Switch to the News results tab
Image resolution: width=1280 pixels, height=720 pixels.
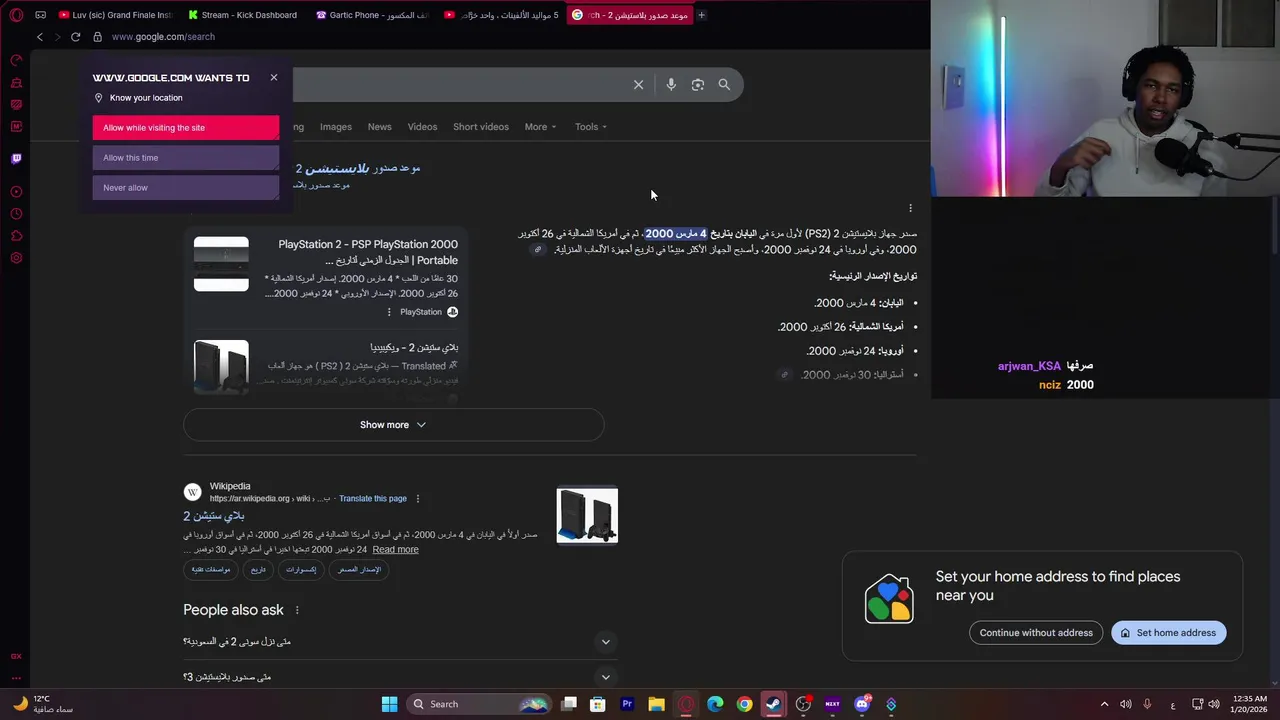click(x=379, y=127)
